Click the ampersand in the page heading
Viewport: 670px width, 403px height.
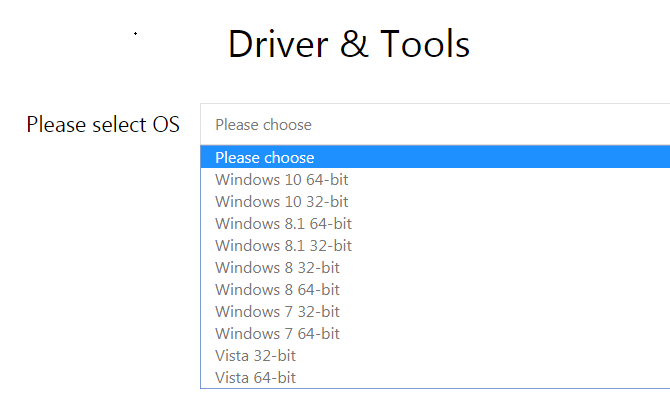point(351,44)
